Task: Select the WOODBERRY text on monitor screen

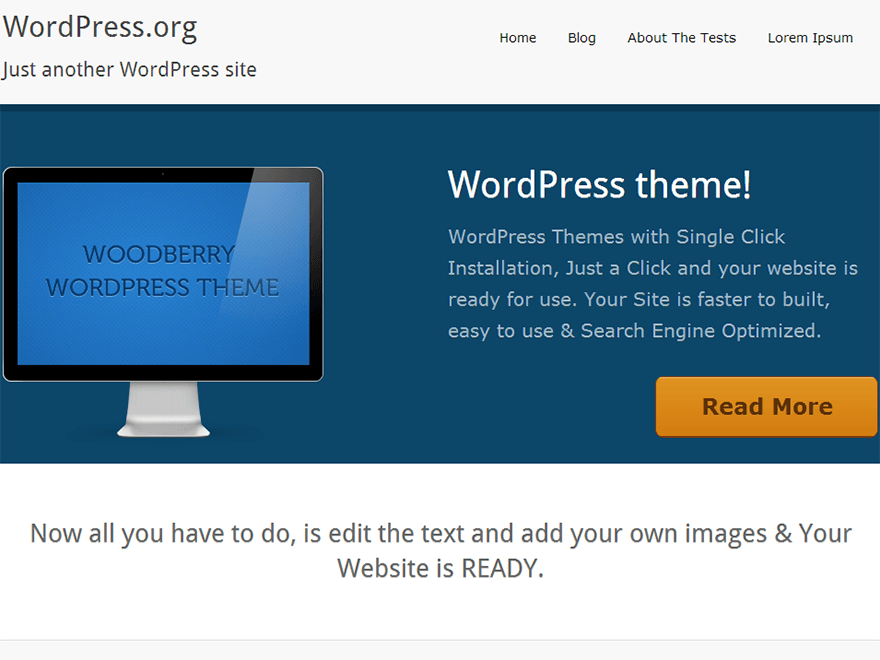Action: [x=159, y=254]
